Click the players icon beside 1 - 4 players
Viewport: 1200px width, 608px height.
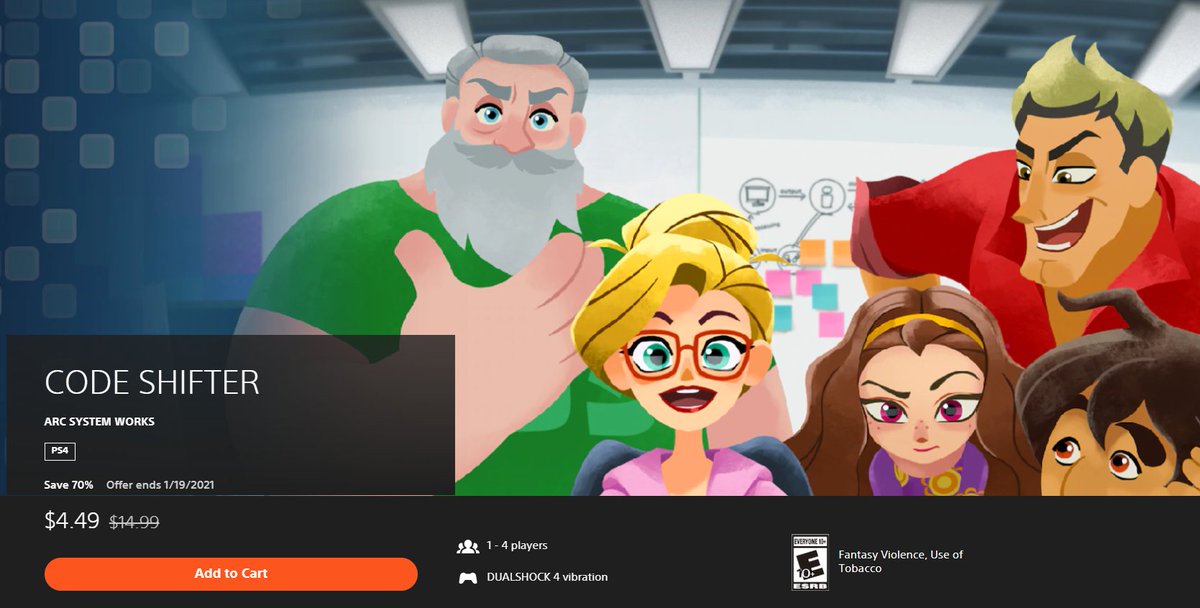pyautogui.click(x=467, y=546)
